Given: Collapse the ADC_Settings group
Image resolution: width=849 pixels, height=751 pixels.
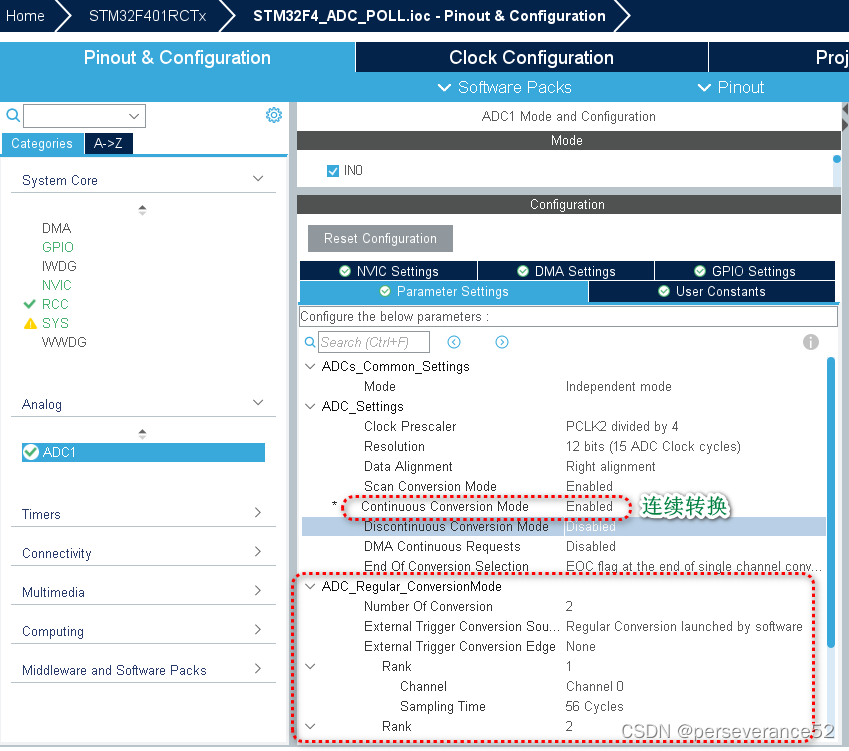Looking at the screenshot, I should coord(310,406).
